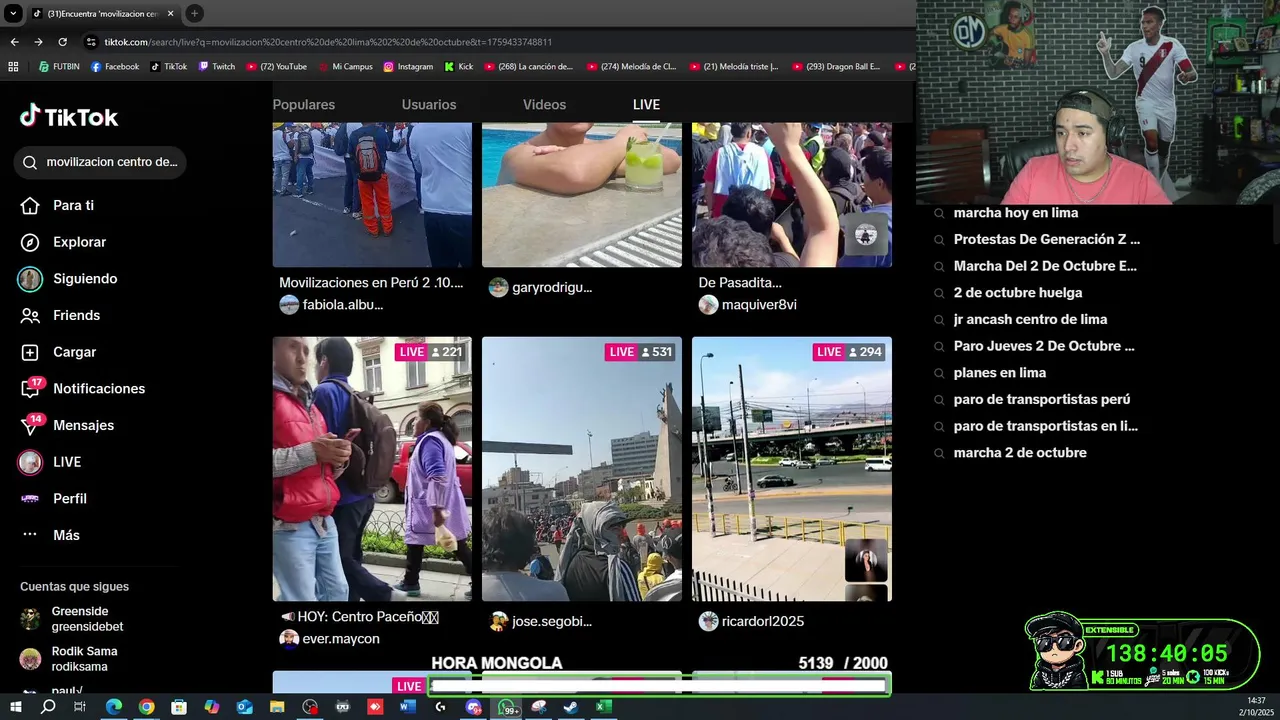Open the live stream with 221 viewers
Screen dimensions: 1280x720
[372, 469]
